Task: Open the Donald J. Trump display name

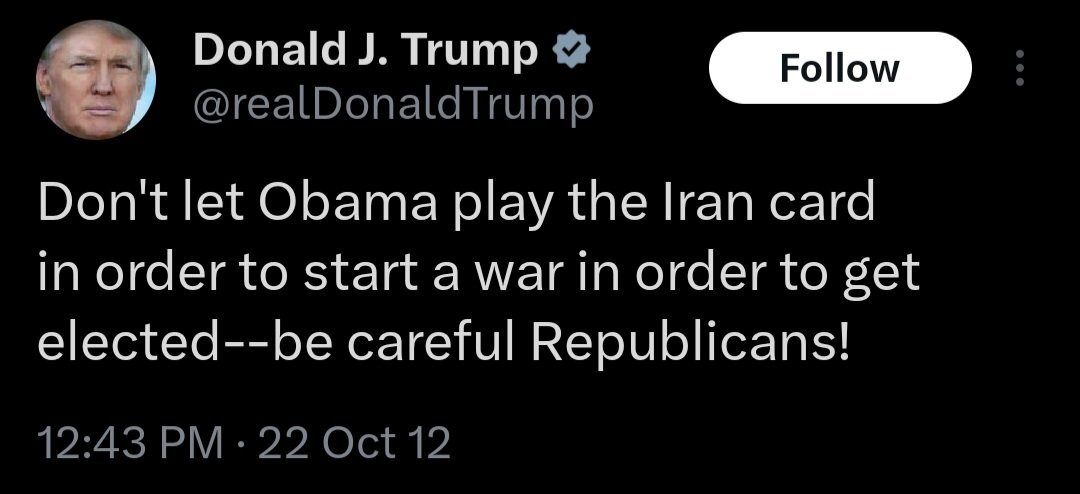Action: (x=365, y=51)
